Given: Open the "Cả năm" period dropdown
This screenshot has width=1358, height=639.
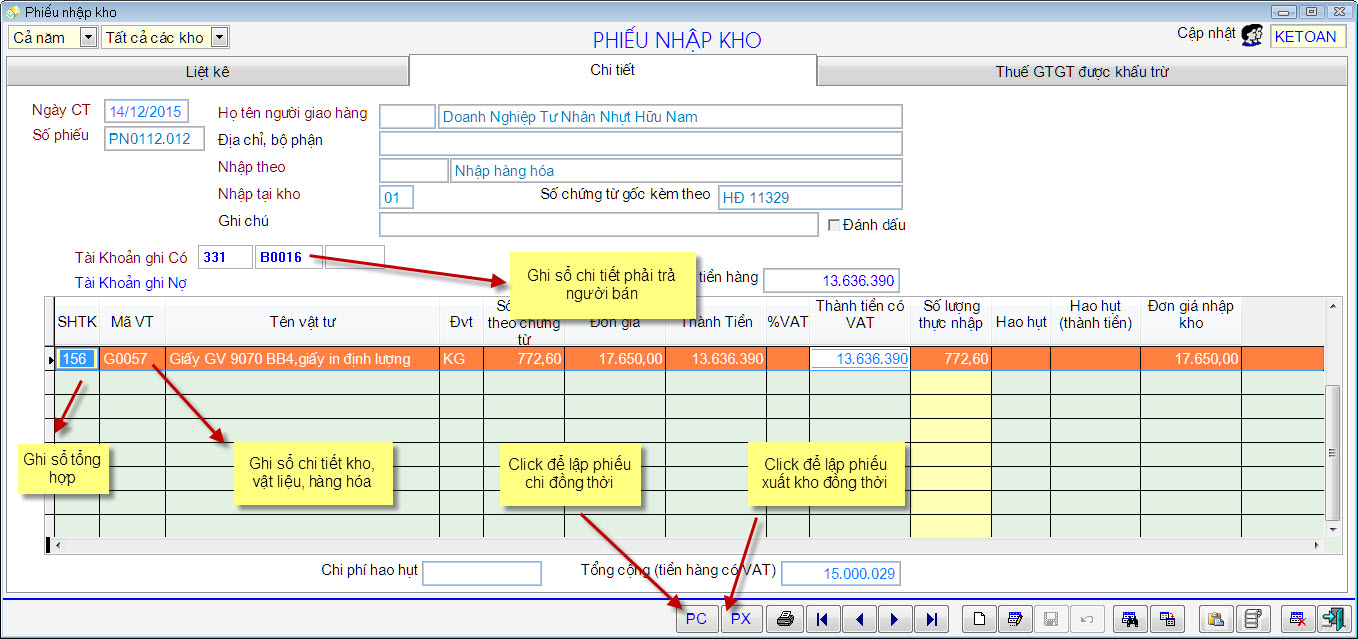Looking at the screenshot, I should click(x=87, y=38).
